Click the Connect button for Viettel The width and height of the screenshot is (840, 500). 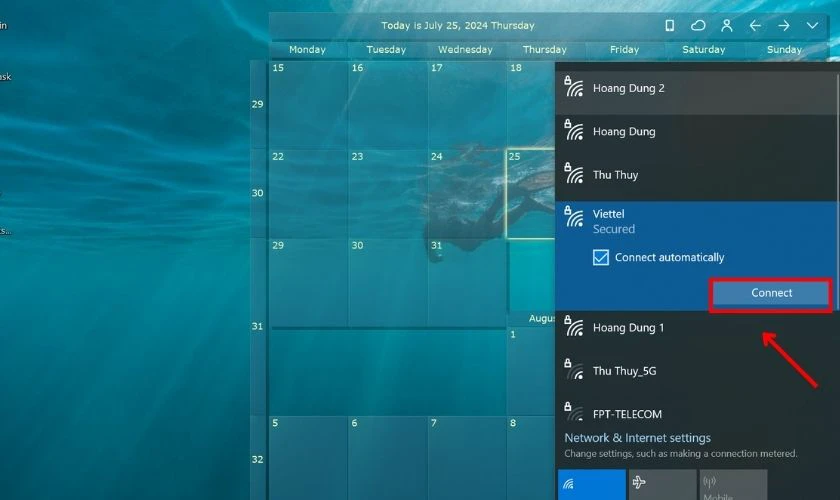point(771,293)
